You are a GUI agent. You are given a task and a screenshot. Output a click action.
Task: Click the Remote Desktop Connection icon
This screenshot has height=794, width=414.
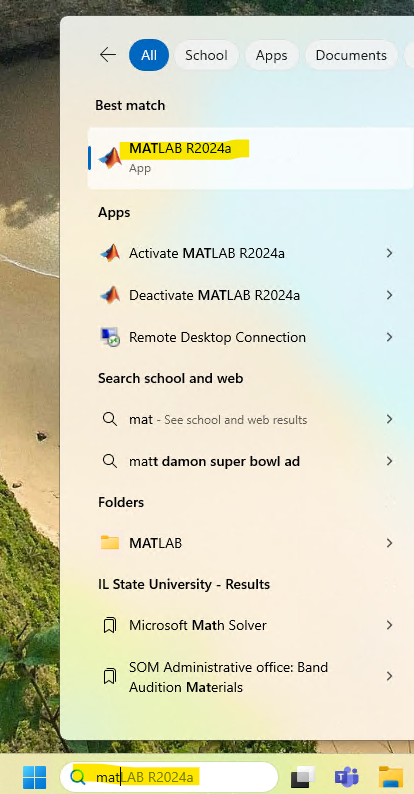pos(110,337)
